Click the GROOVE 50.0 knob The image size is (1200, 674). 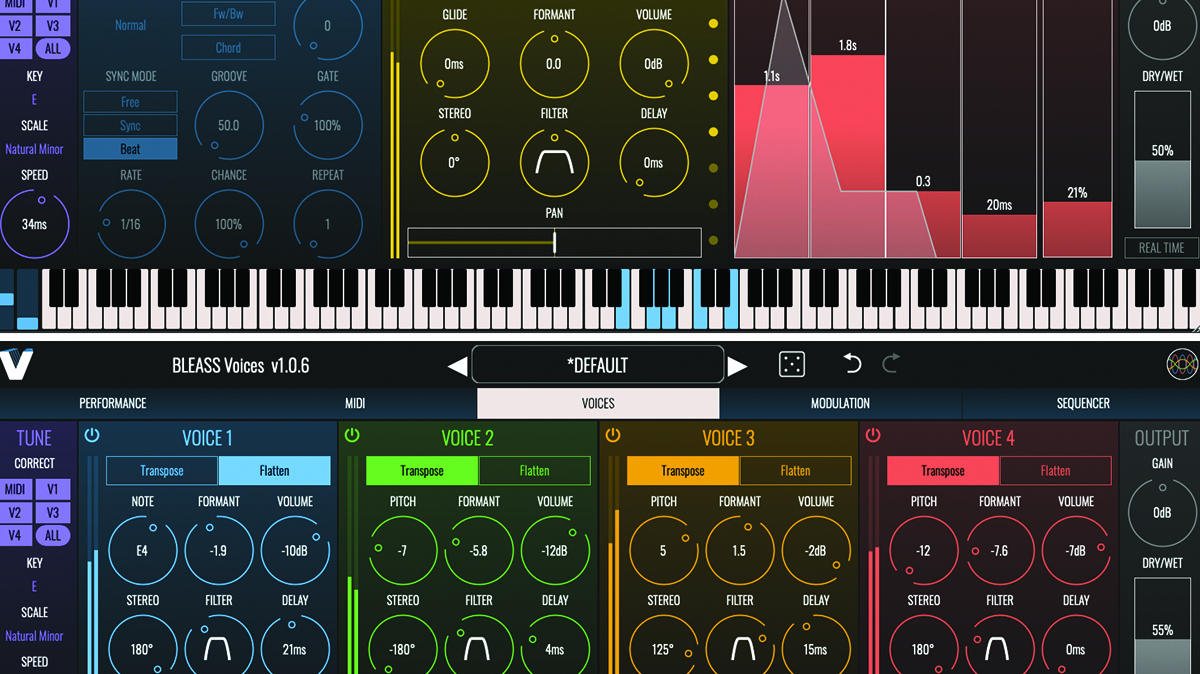pyautogui.click(x=229, y=125)
